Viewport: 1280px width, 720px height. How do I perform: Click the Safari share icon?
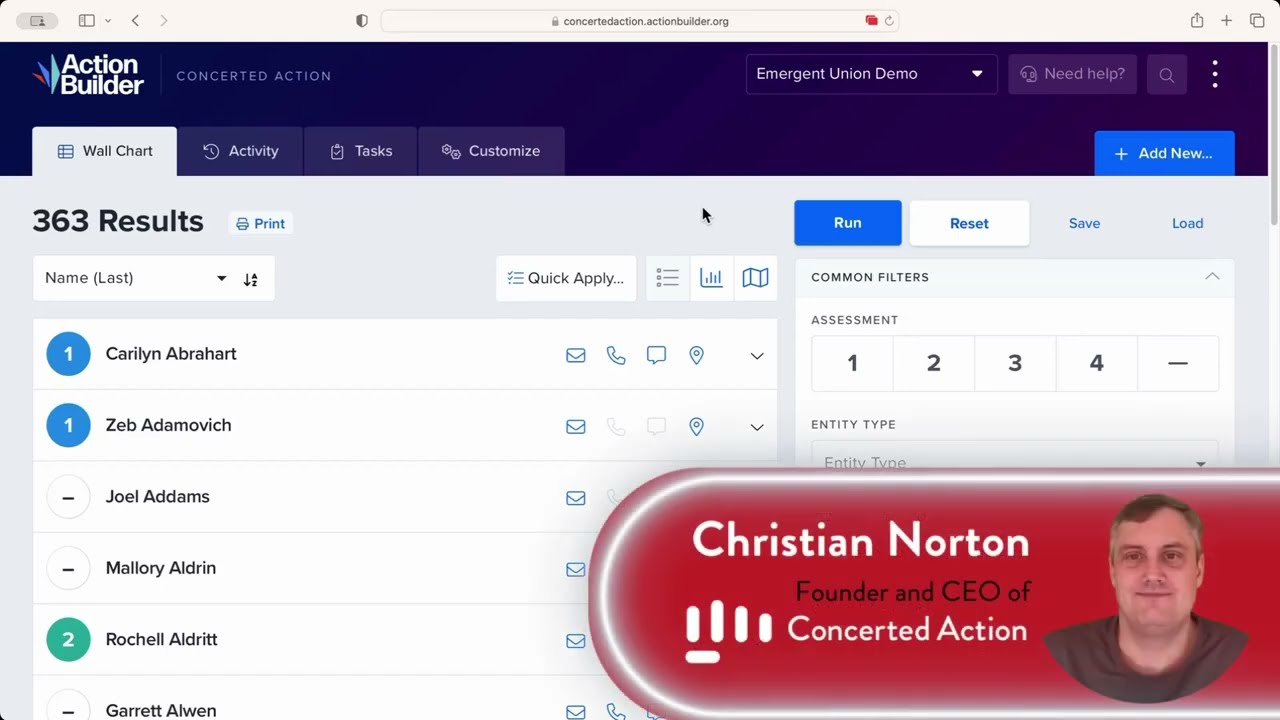[1197, 21]
